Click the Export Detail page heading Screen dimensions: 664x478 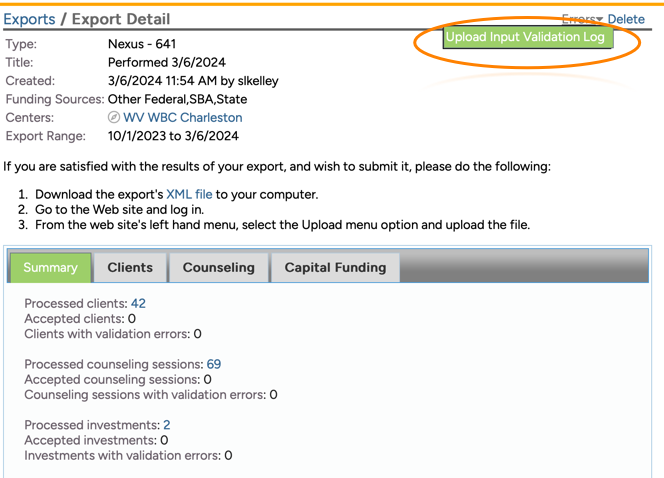coord(120,19)
